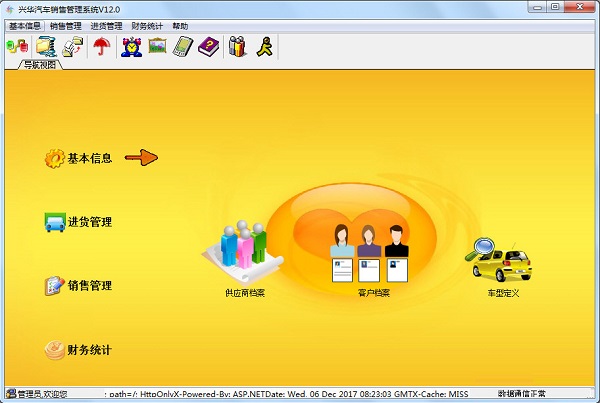Click the alarm clock toolbar icon
Screen dimensions: 600x403
(131, 47)
